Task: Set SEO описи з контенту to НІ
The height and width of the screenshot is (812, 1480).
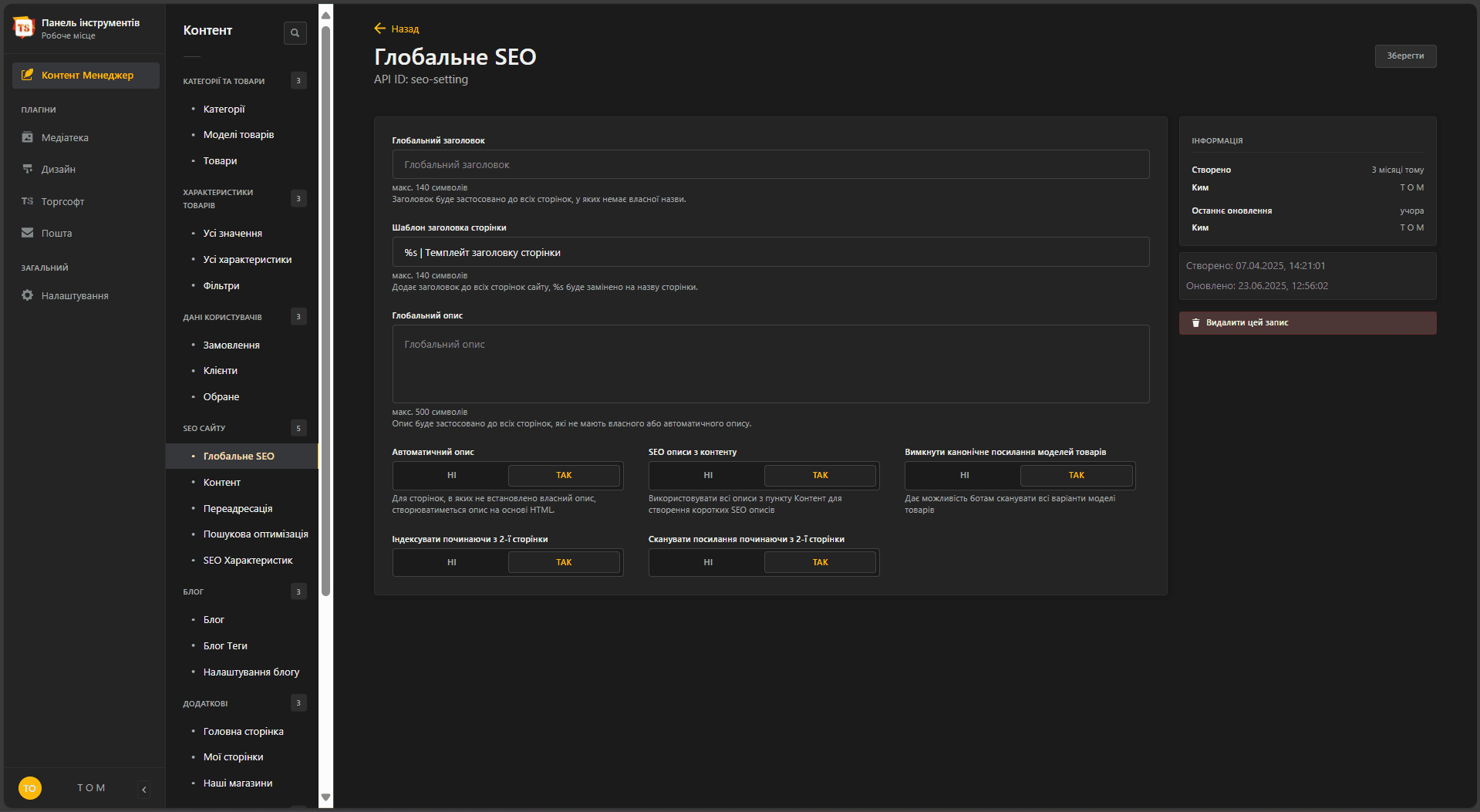Action: (x=708, y=475)
